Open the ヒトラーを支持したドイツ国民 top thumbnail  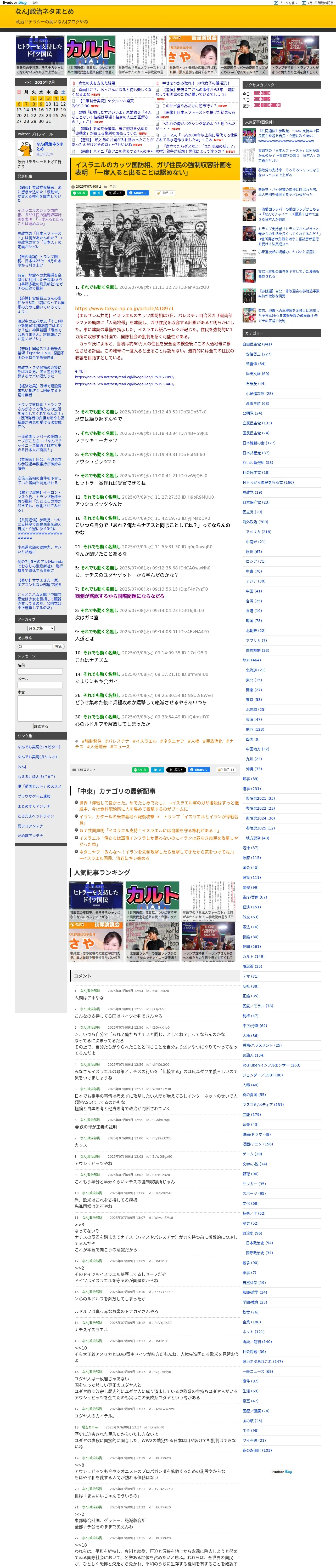[x=40, y=55]
